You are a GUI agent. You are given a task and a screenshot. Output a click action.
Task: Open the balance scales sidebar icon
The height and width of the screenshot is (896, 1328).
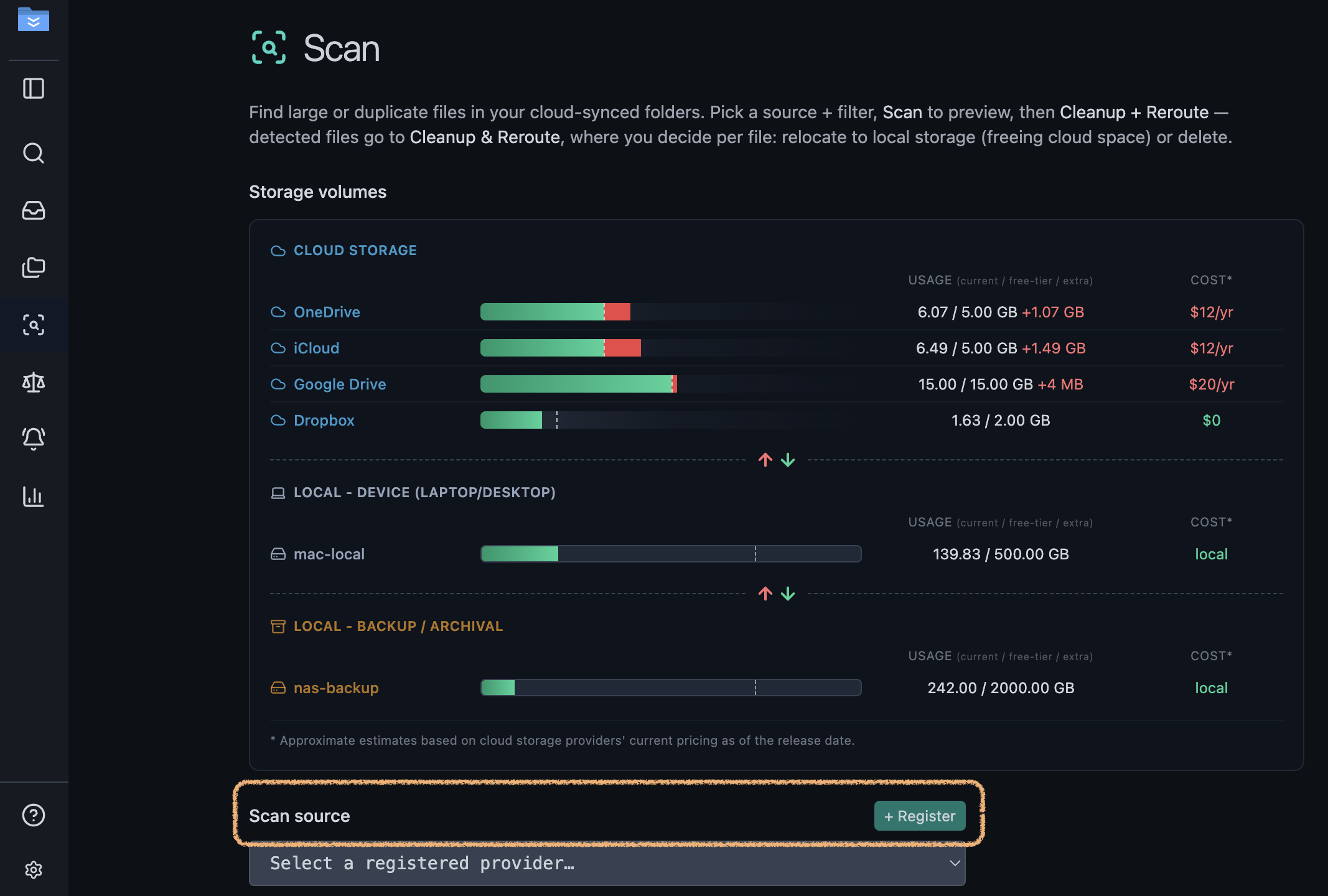coord(34,382)
